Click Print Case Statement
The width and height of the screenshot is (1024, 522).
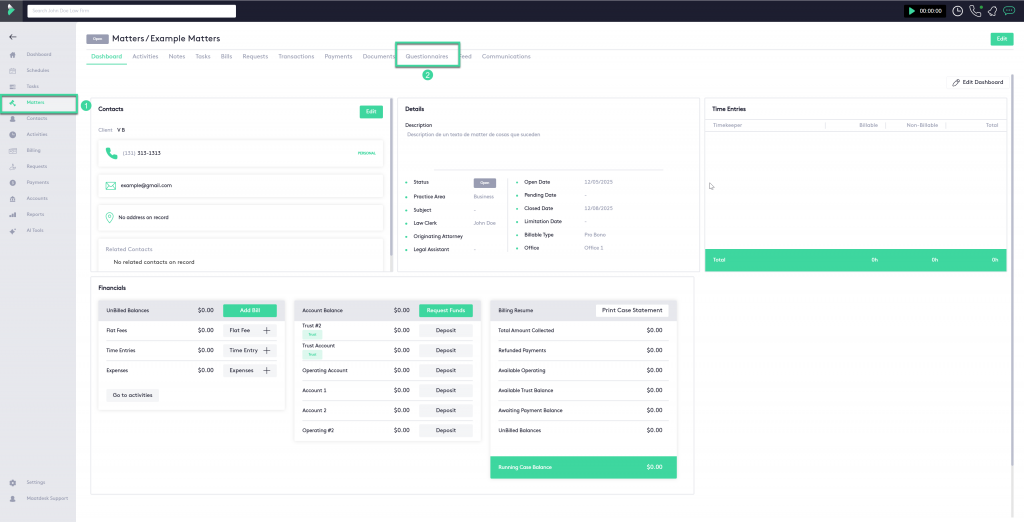click(x=631, y=310)
